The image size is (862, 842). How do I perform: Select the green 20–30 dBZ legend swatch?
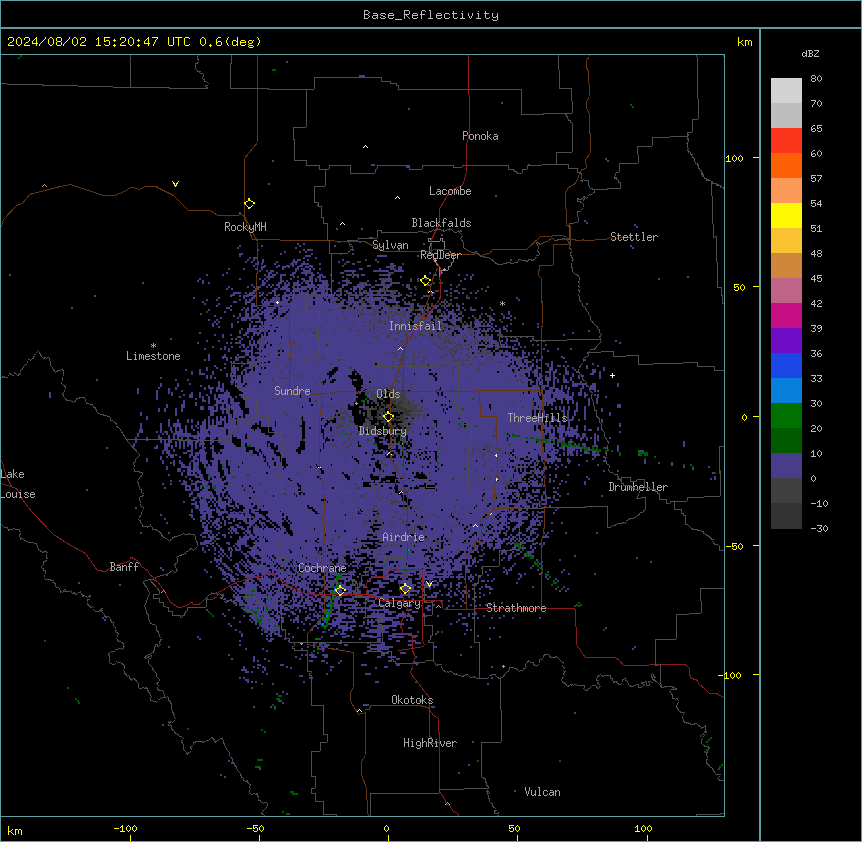click(786, 416)
